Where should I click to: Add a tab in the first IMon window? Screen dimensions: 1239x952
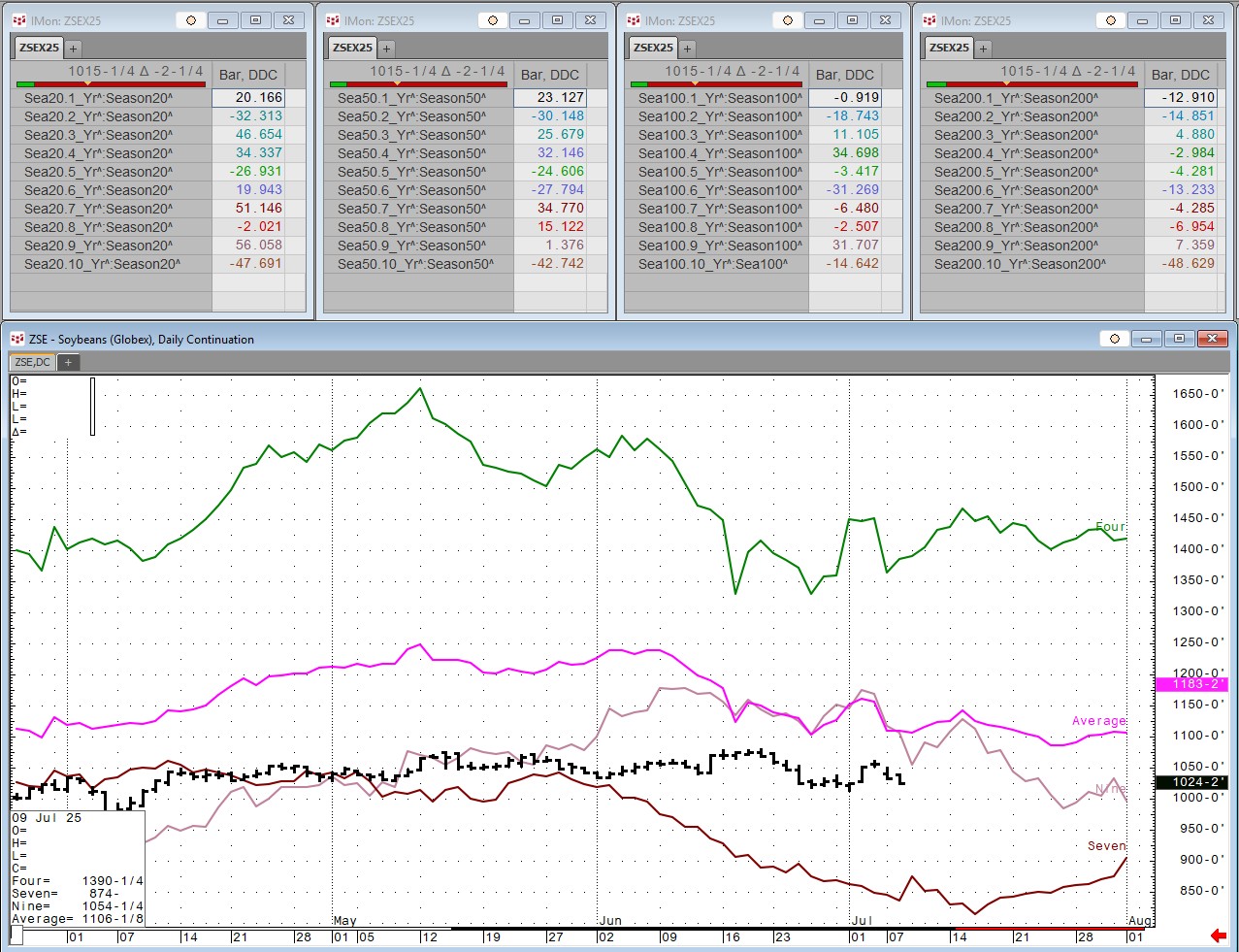(x=73, y=48)
